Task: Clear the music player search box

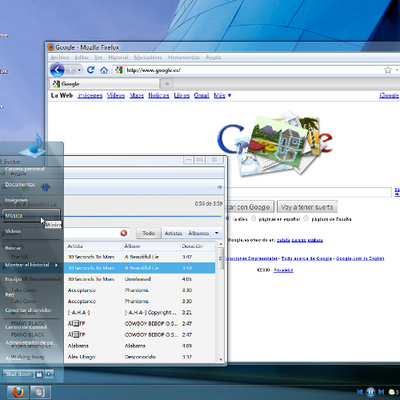Action: pyautogui.click(x=124, y=233)
